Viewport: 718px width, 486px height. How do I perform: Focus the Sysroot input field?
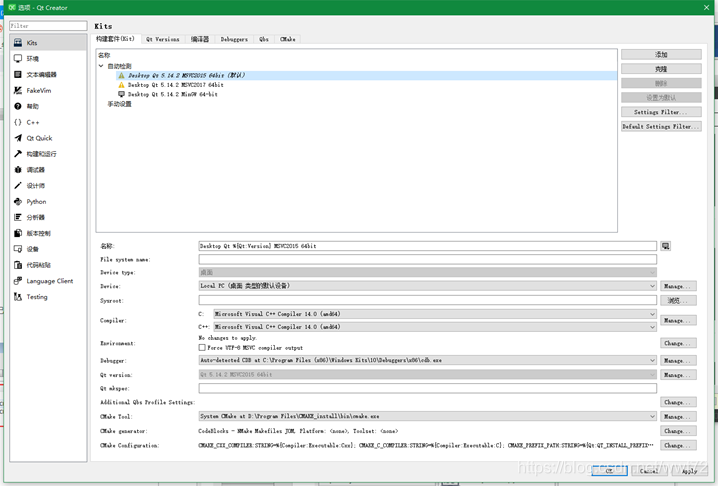click(427, 300)
